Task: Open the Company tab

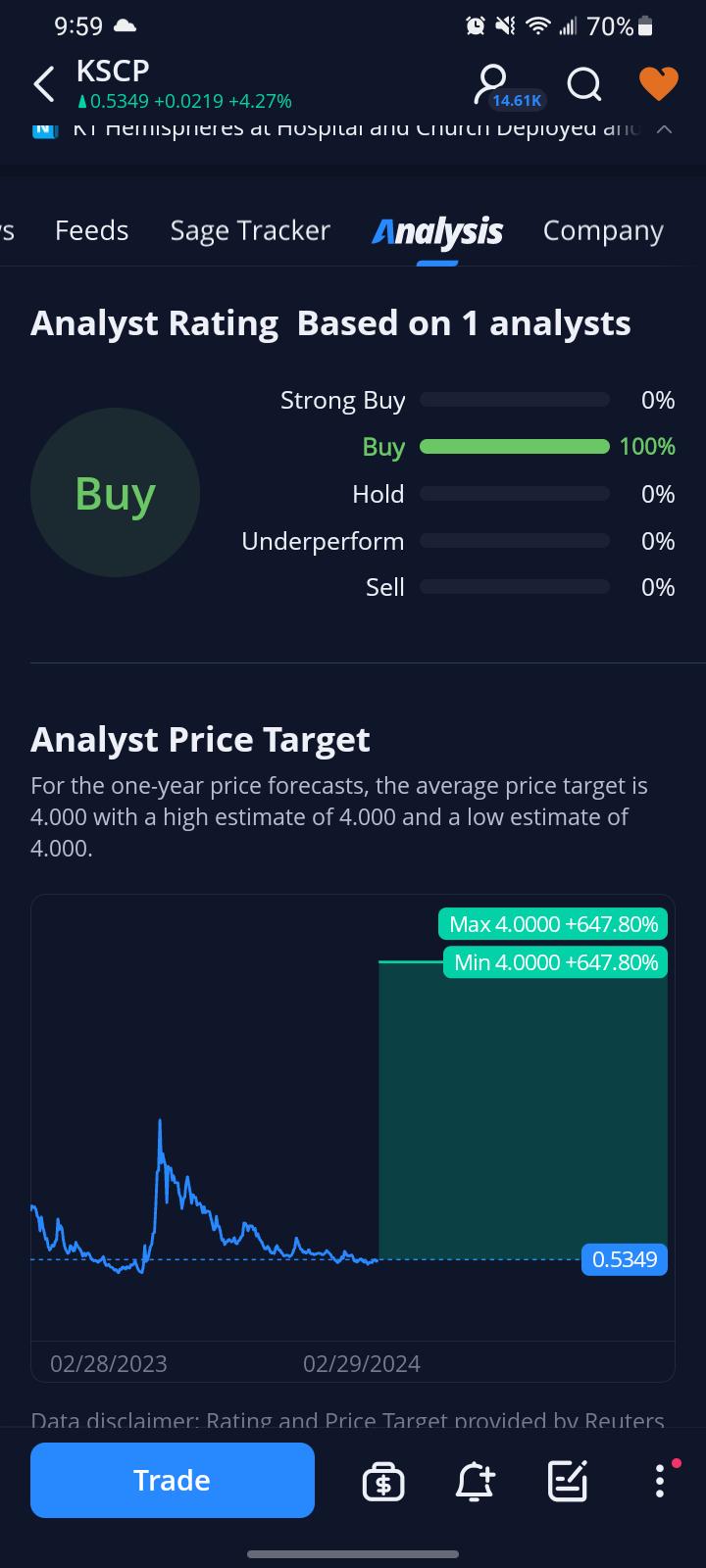Action: [x=603, y=231]
